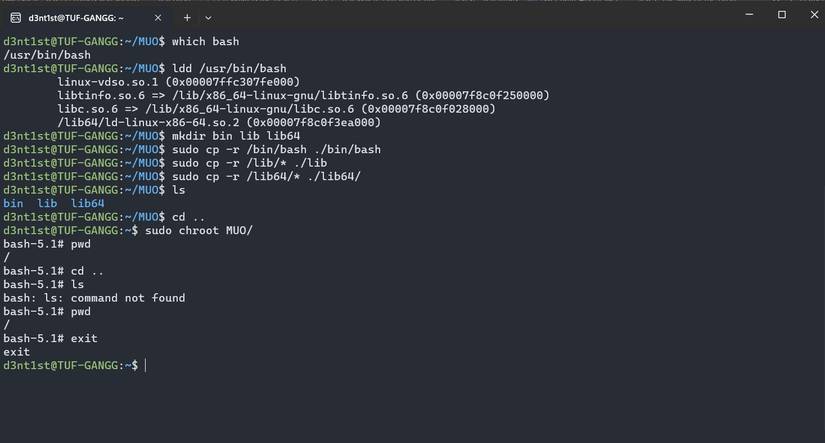Maximize the terminal window

coord(782,15)
